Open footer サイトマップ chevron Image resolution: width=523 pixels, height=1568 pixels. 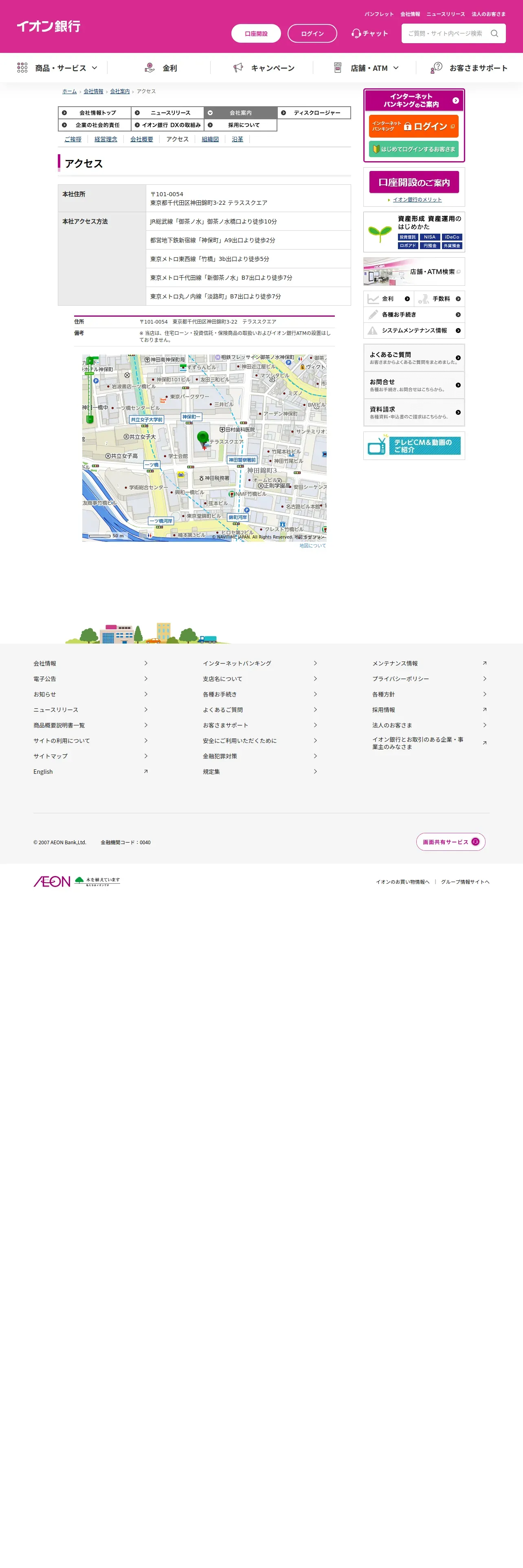click(145, 756)
